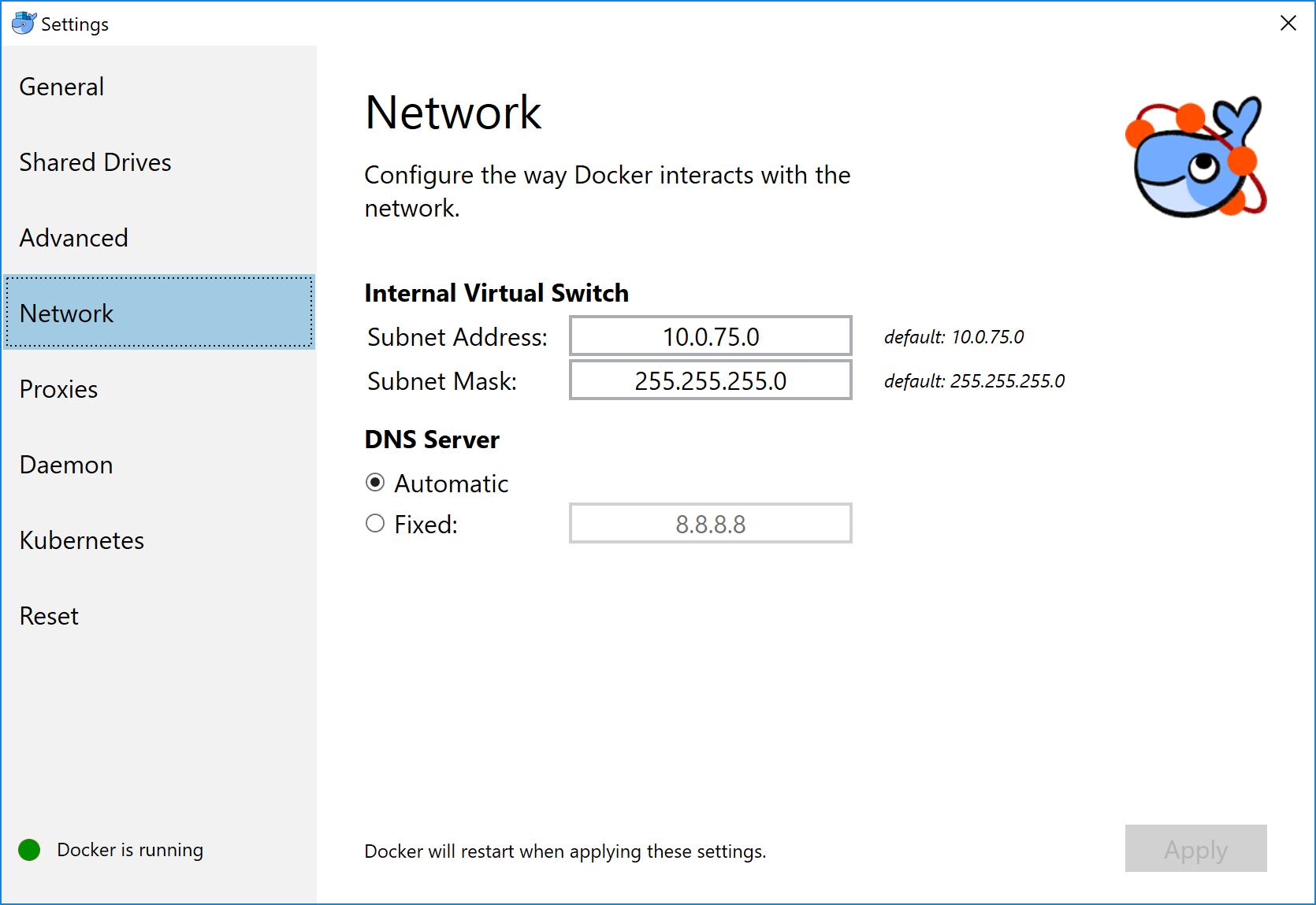1316x905 pixels.
Task: Switch to the Shared Drives section
Action: tap(95, 162)
